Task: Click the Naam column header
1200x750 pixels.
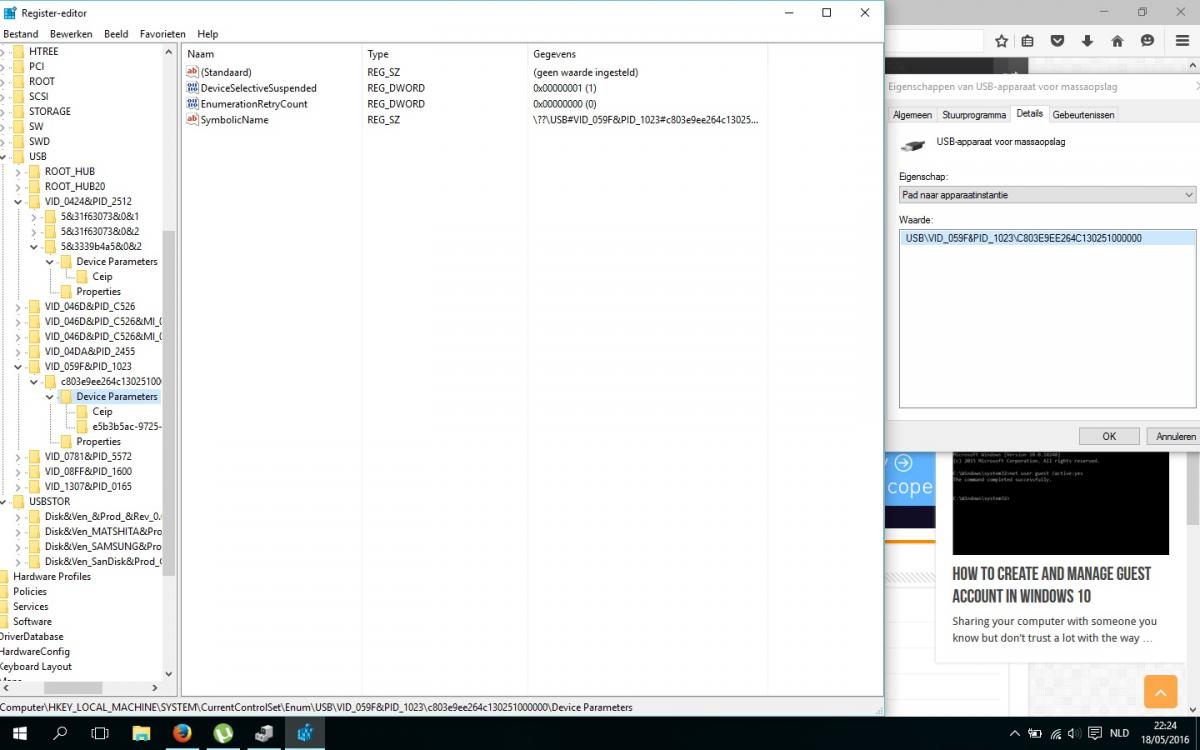Action: (272, 54)
